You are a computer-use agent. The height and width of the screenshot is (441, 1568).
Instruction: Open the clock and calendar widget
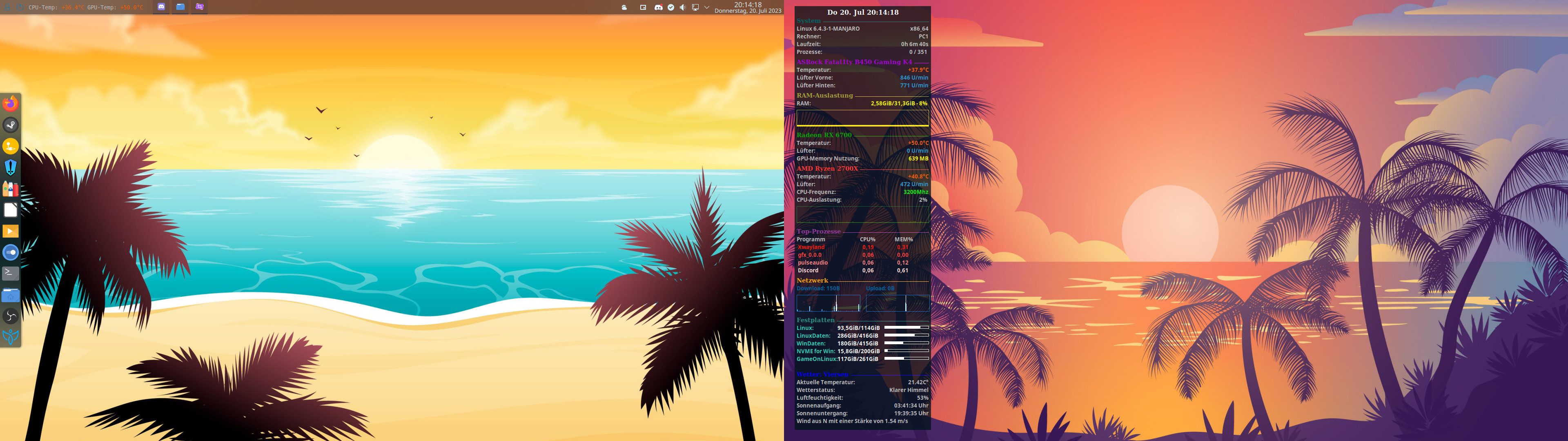click(748, 7)
